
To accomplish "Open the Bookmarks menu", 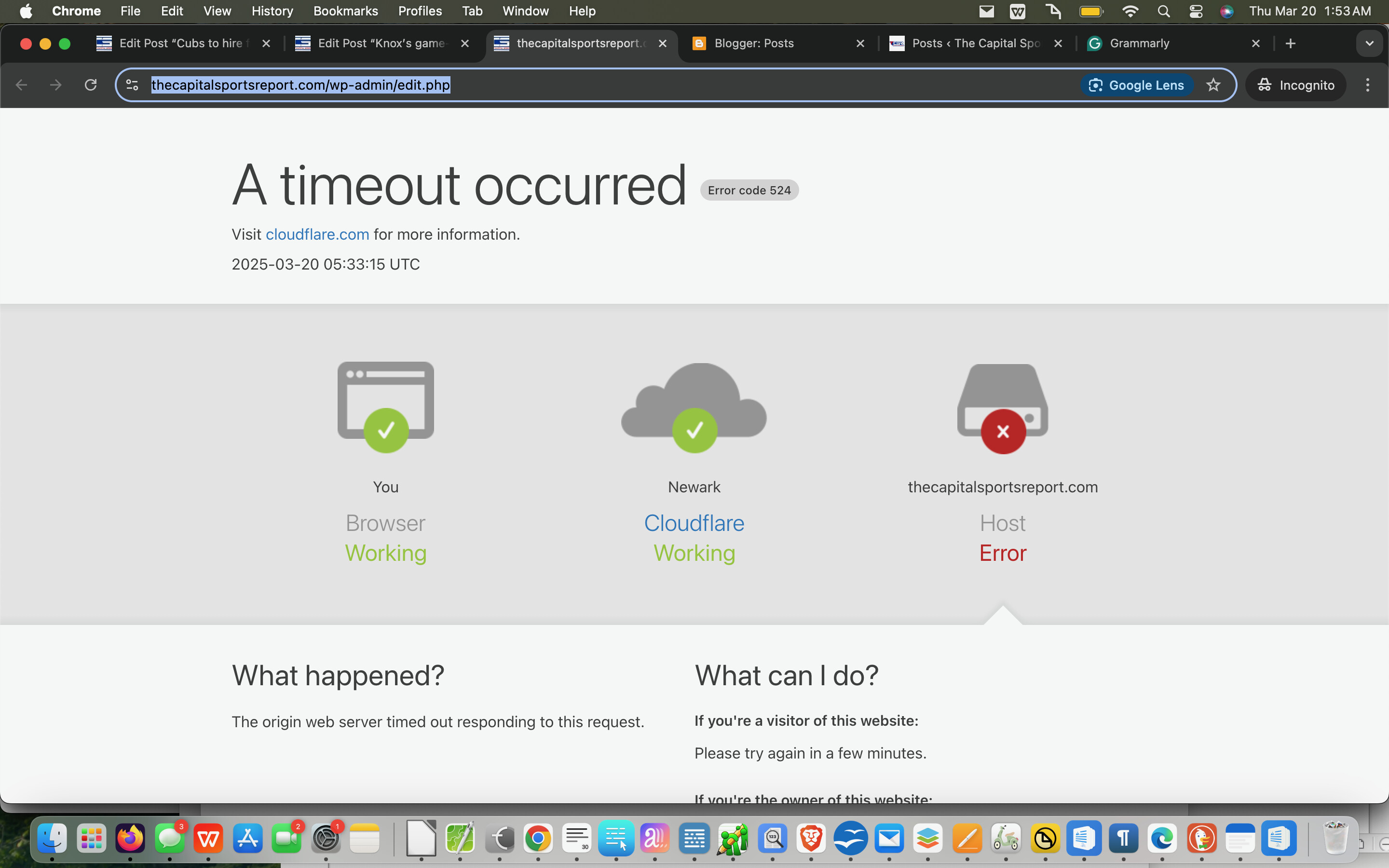I will (345, 11).
